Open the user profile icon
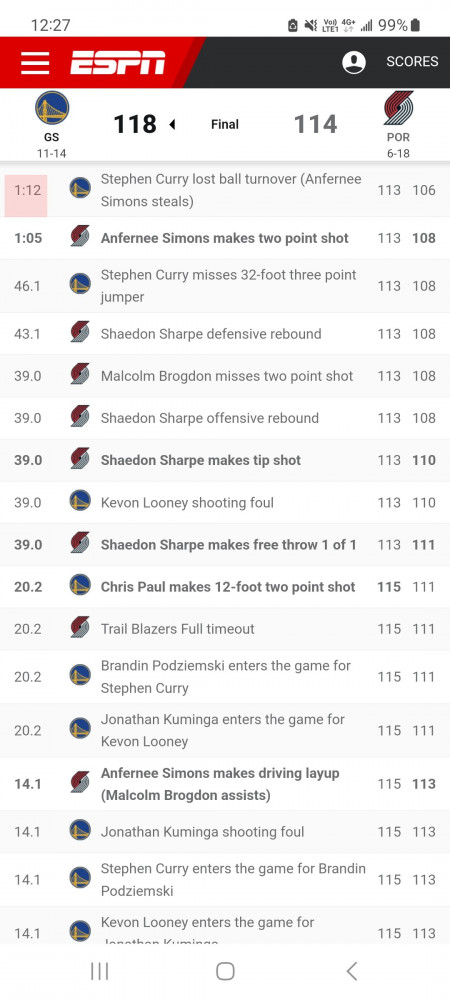Screen dimensions: 450x1000 click(354, 62)
